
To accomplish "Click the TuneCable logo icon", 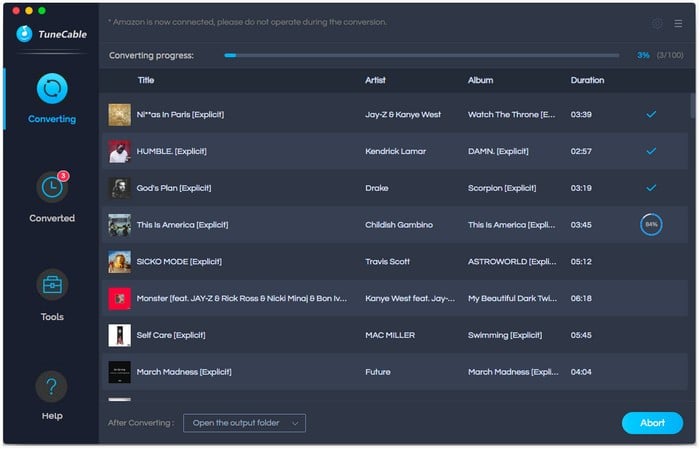I will (25, 33).
